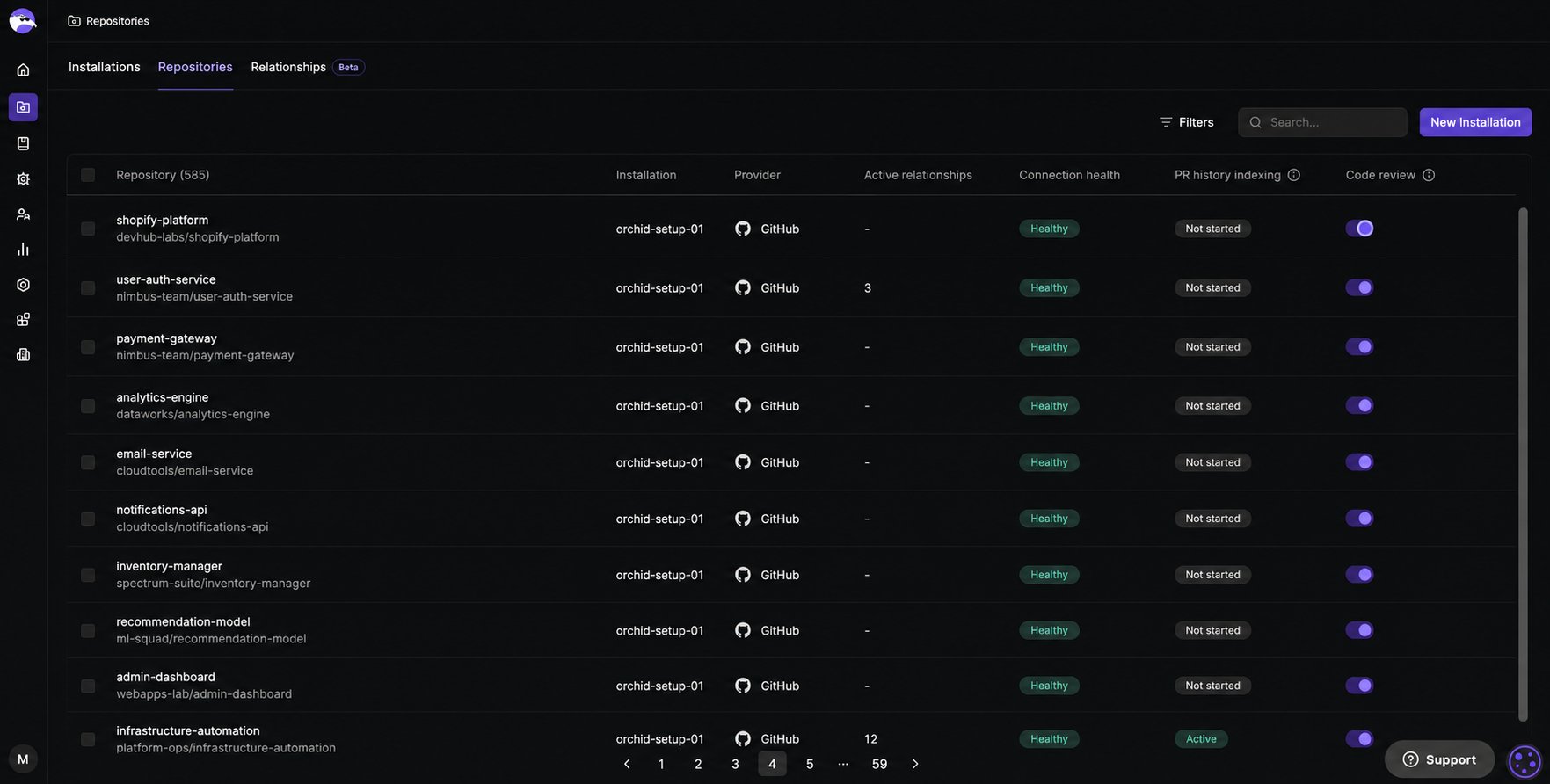
Task: Go to page 3
Action: [x=735, y=764]
